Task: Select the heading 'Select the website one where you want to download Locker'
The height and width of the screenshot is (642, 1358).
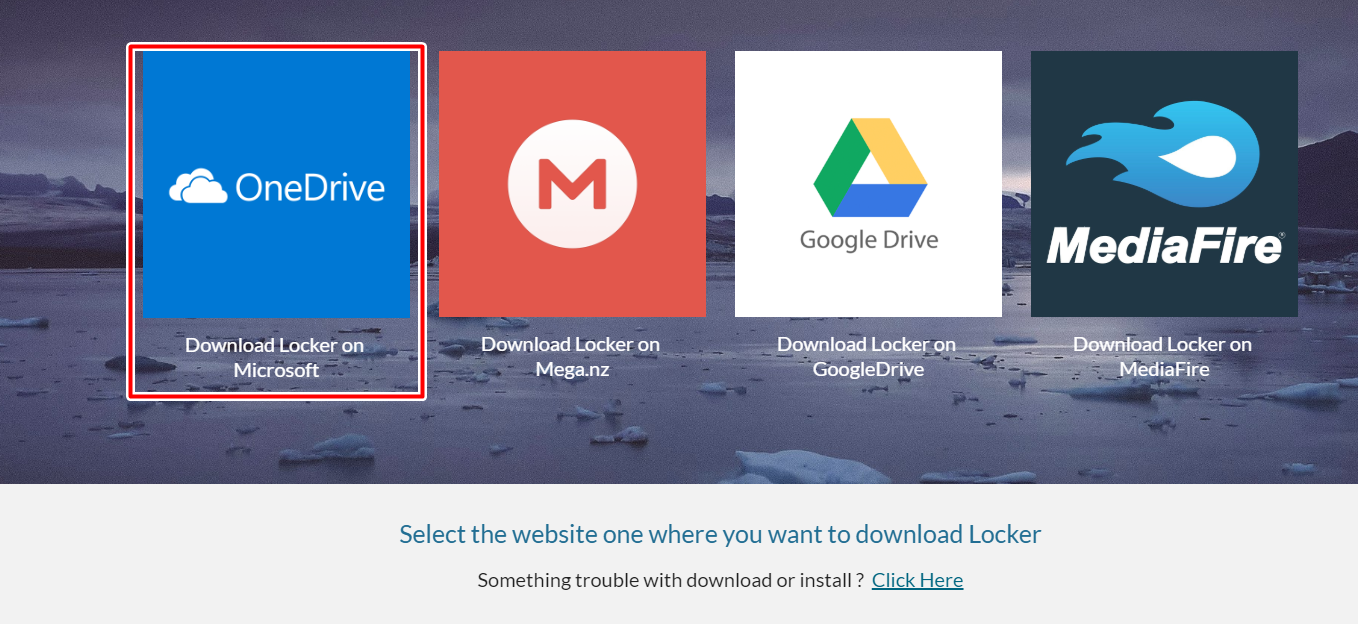Action: pos(720,534)
